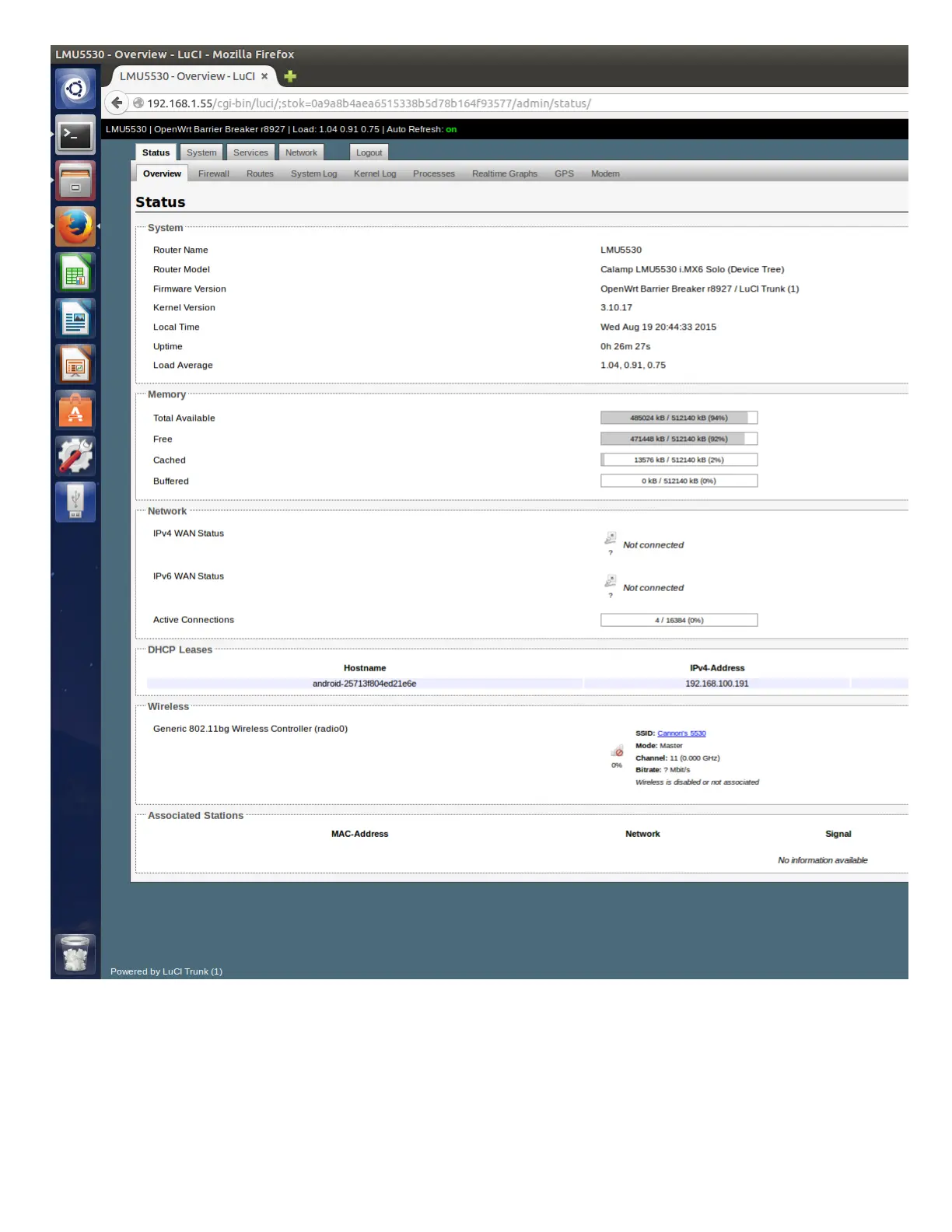Launch the Terminal from the dock

pyautogui.click(x=75, y=135)
